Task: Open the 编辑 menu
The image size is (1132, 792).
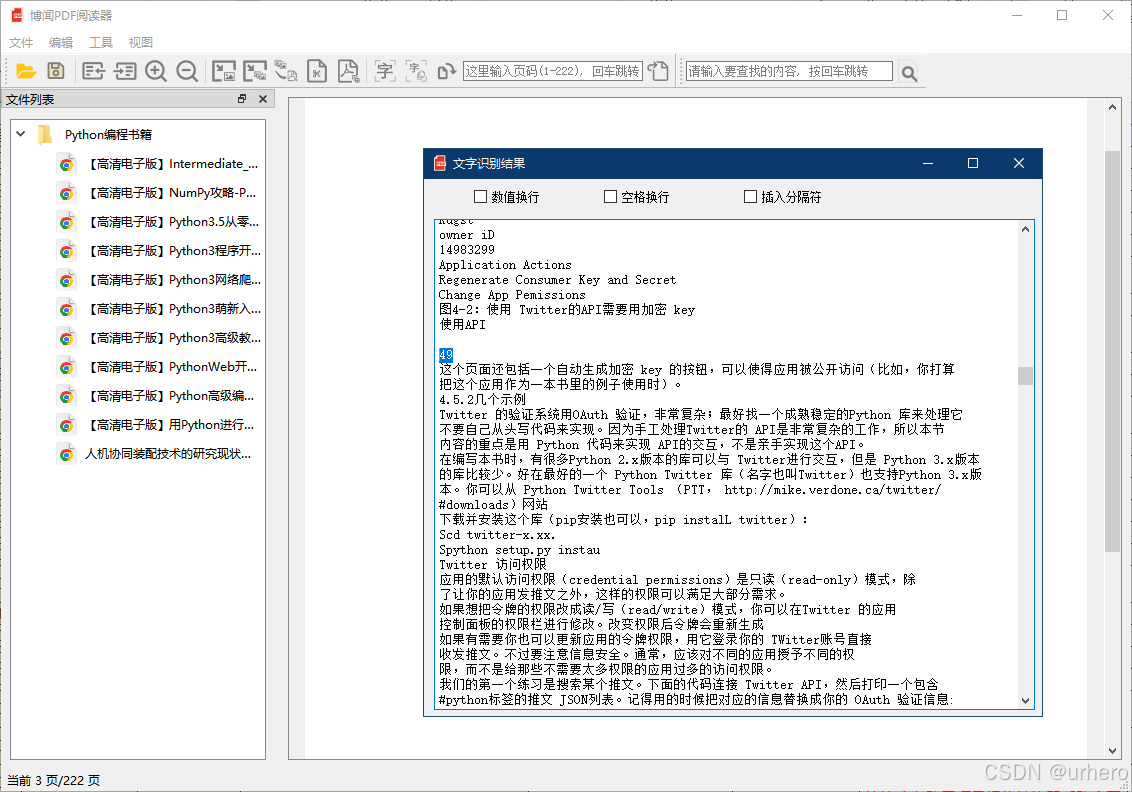Action: [61, 43]
